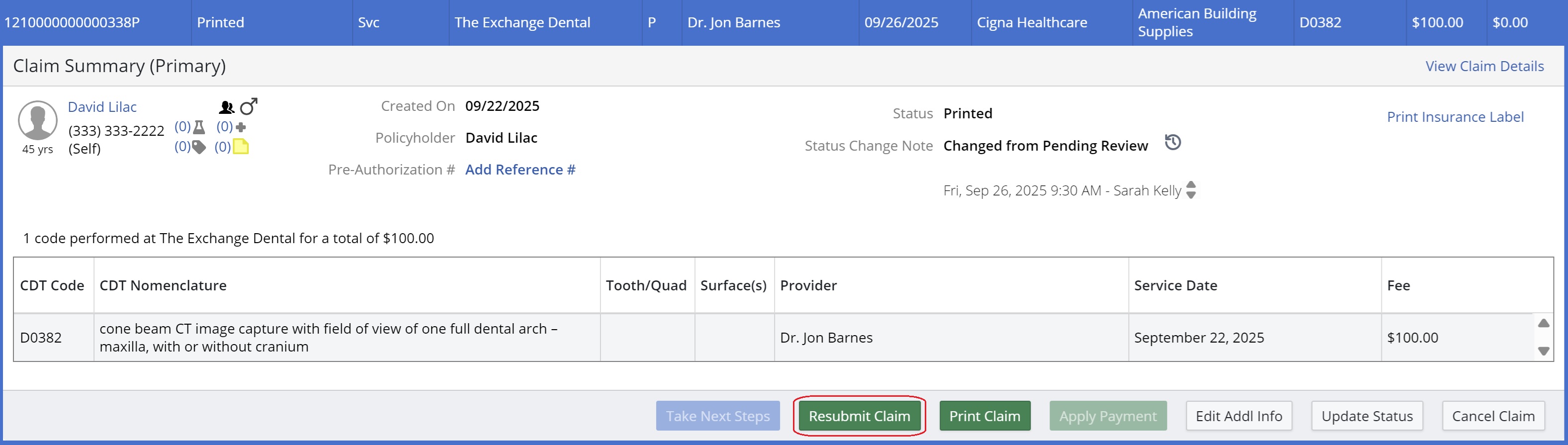Click the Update Status button
Image resolution: width=1568 pixels, height=445 pixels.
(x=1367, y=416)
